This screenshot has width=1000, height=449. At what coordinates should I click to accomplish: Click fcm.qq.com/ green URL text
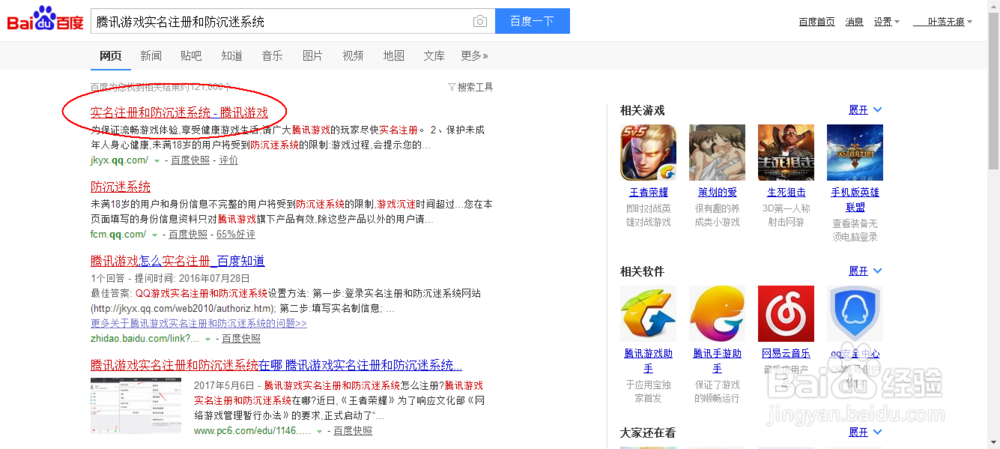[x=119, y=234]
